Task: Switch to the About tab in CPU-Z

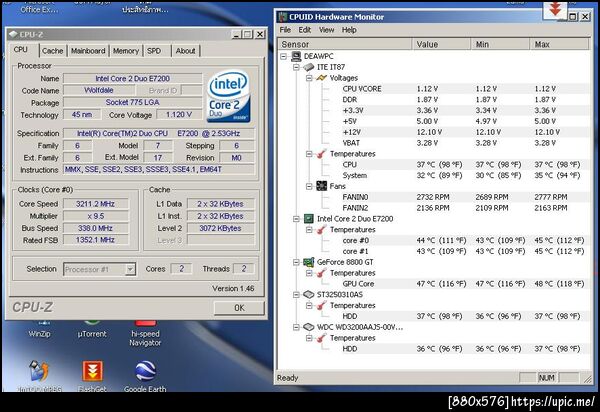Action: pyautogui.click(x=186, y=51)
